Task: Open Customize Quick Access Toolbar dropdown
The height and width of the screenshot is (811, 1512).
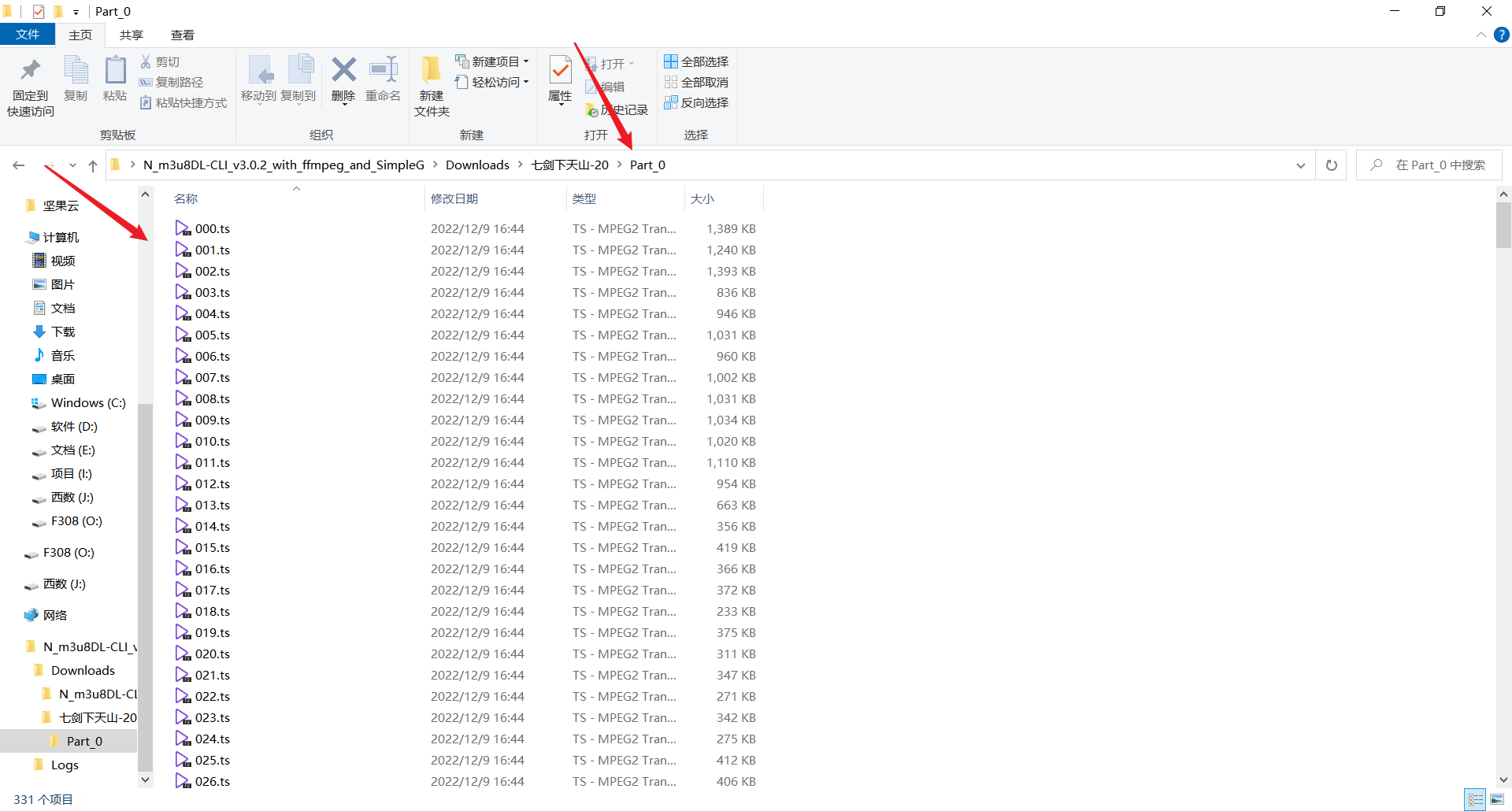Action: (76, 12)
